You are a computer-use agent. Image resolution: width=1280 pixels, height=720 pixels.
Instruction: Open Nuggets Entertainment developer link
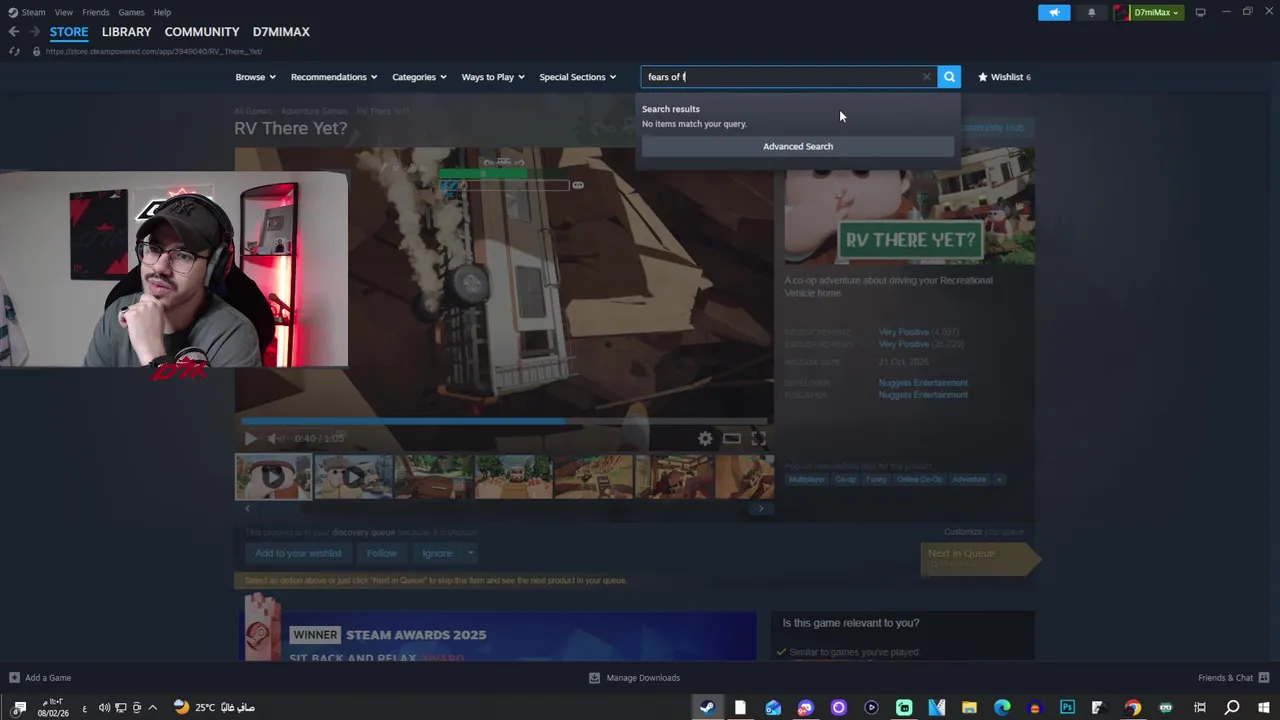pos(923,383)
